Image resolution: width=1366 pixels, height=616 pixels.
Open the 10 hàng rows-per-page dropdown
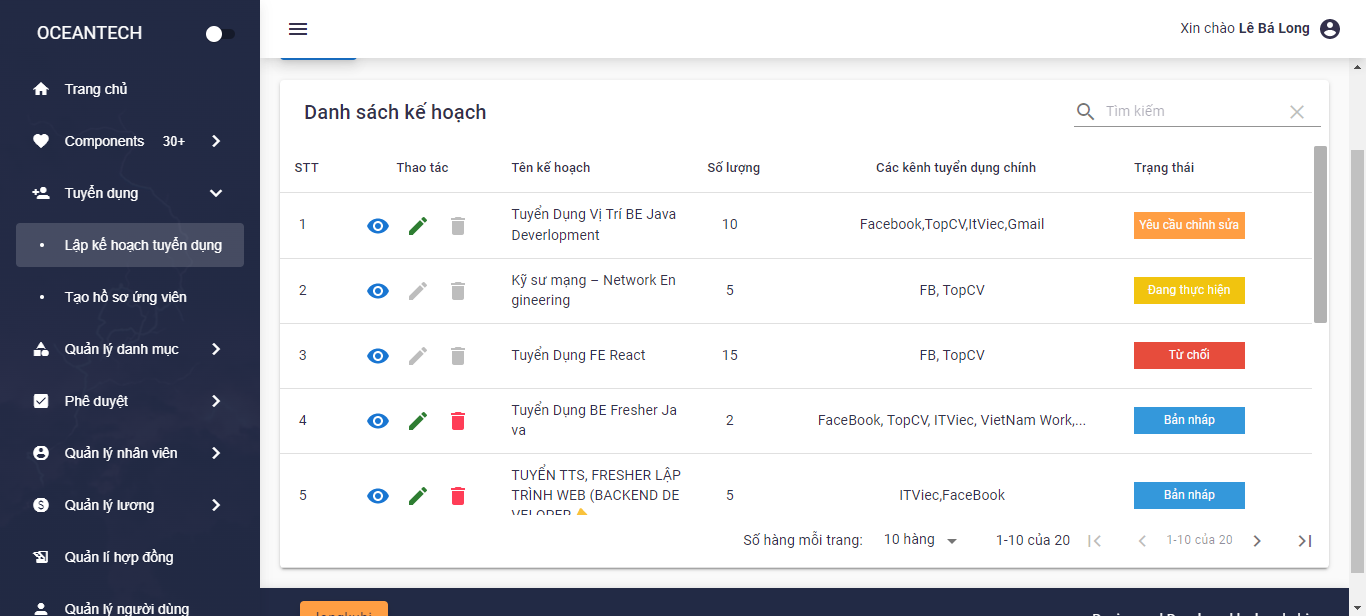click(x=921, y=540)
